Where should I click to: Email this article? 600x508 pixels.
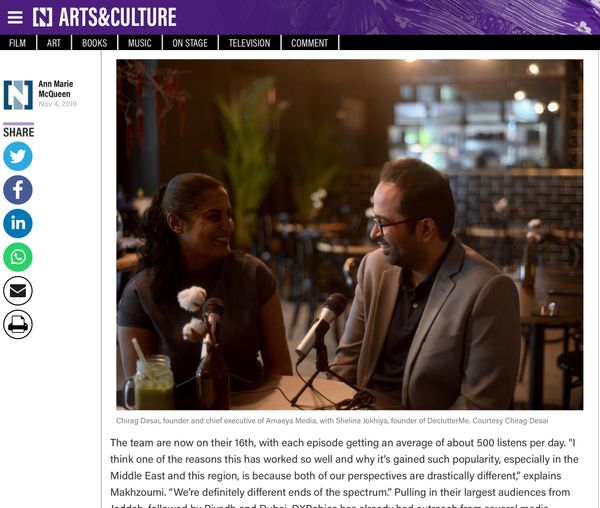[18, 291]
